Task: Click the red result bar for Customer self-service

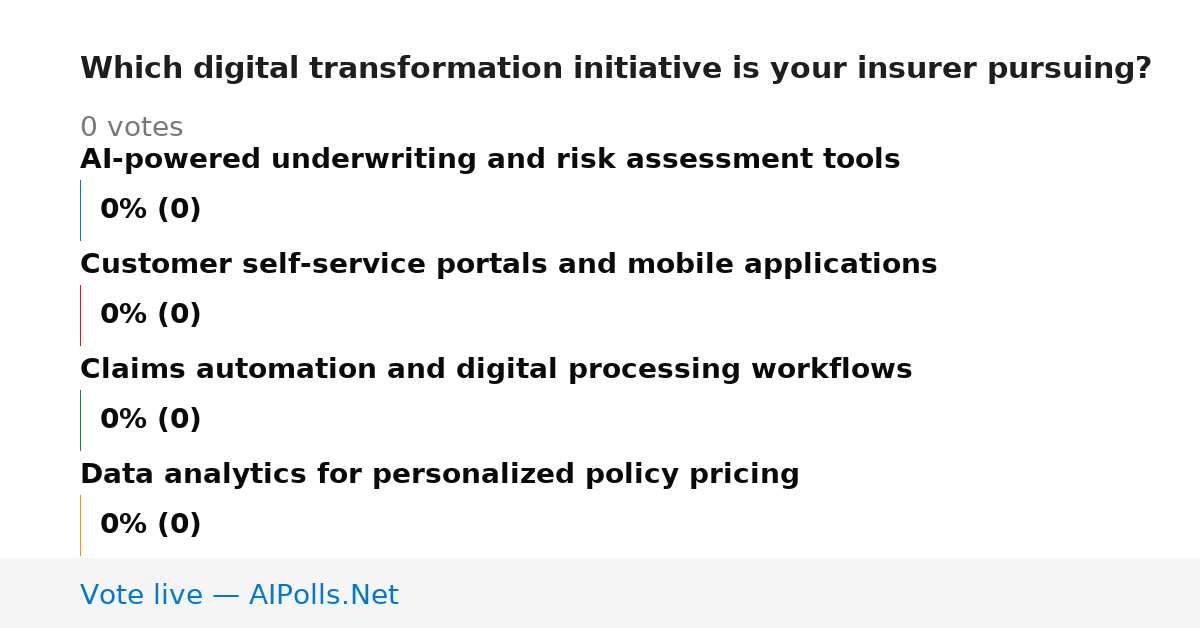Action: 80,315
